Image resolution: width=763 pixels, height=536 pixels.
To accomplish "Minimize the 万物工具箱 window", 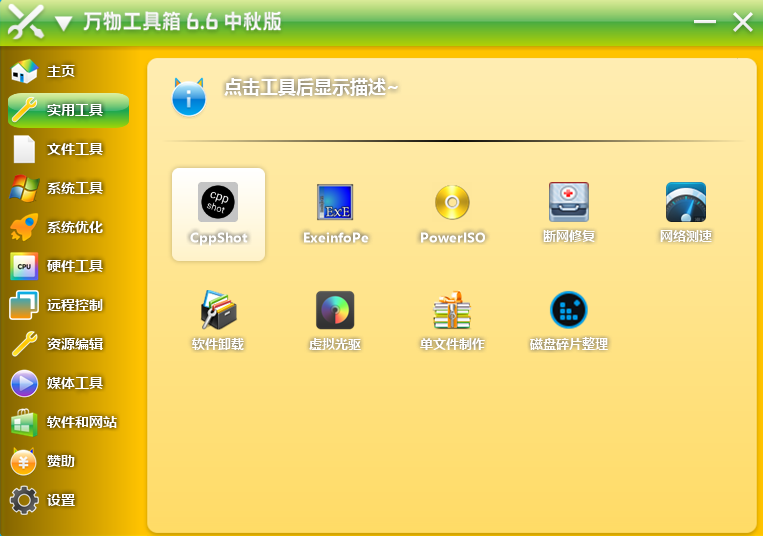I will [704, 22].
